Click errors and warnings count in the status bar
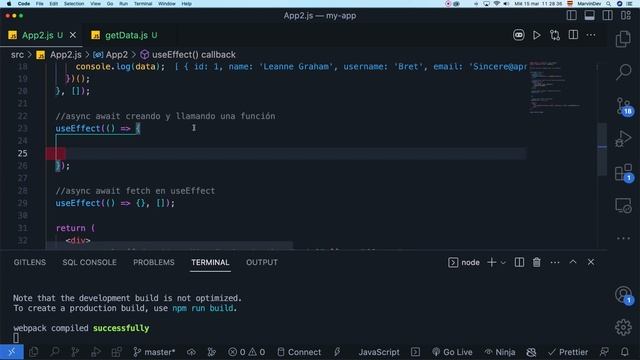This screenshot has width=640, height=360. [x=247, y=352]
